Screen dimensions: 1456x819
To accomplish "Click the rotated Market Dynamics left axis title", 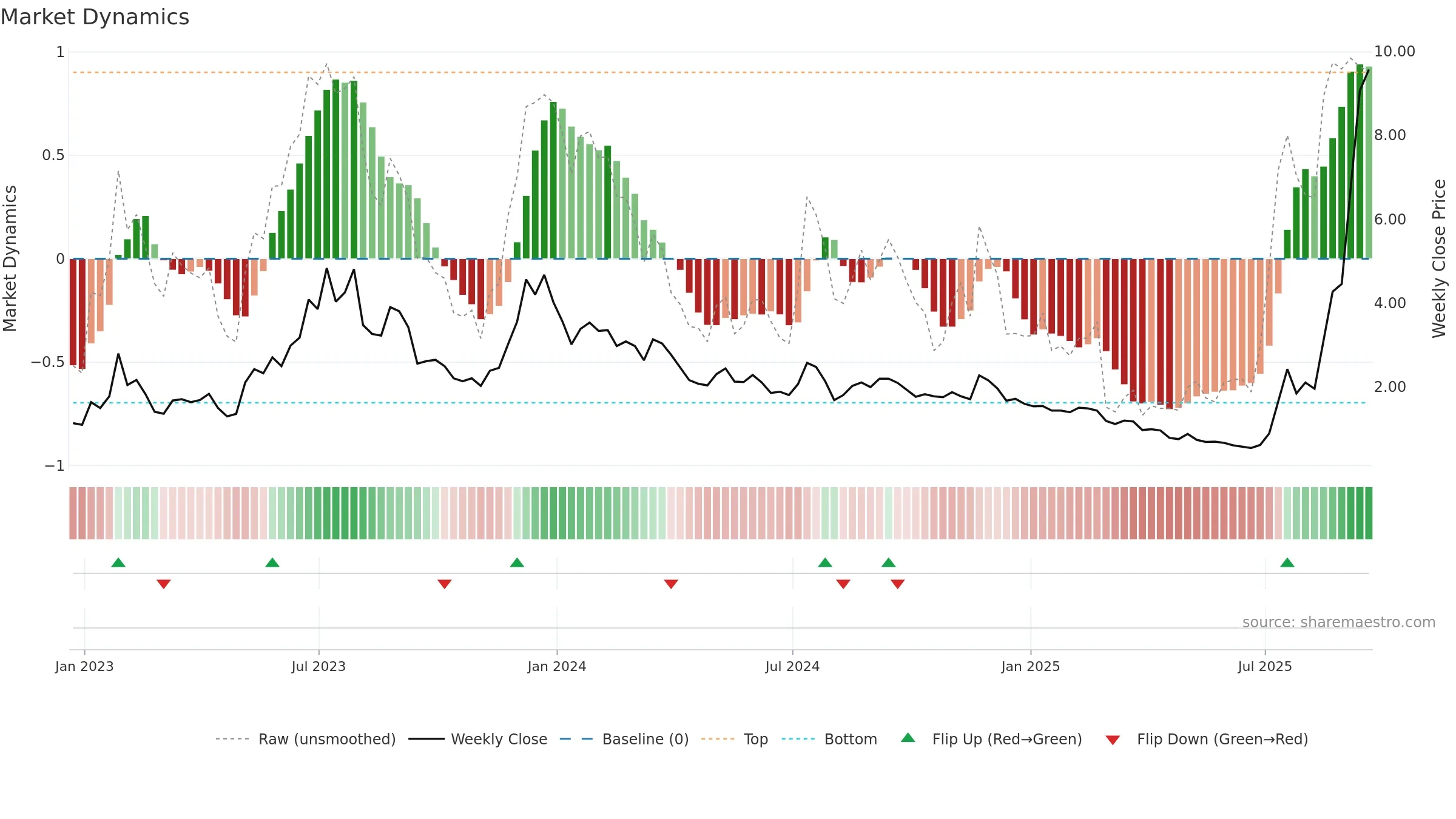I will click(x=10, y=258).
